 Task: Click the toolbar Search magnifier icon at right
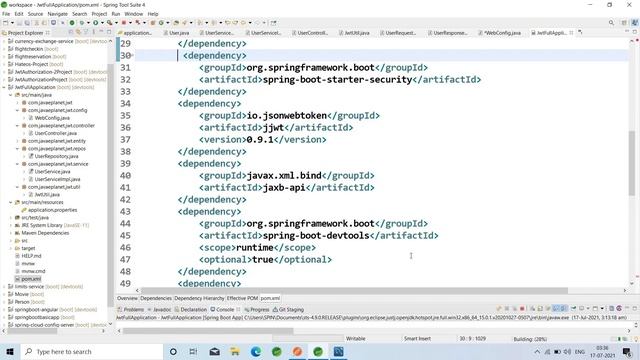point(611,23)
